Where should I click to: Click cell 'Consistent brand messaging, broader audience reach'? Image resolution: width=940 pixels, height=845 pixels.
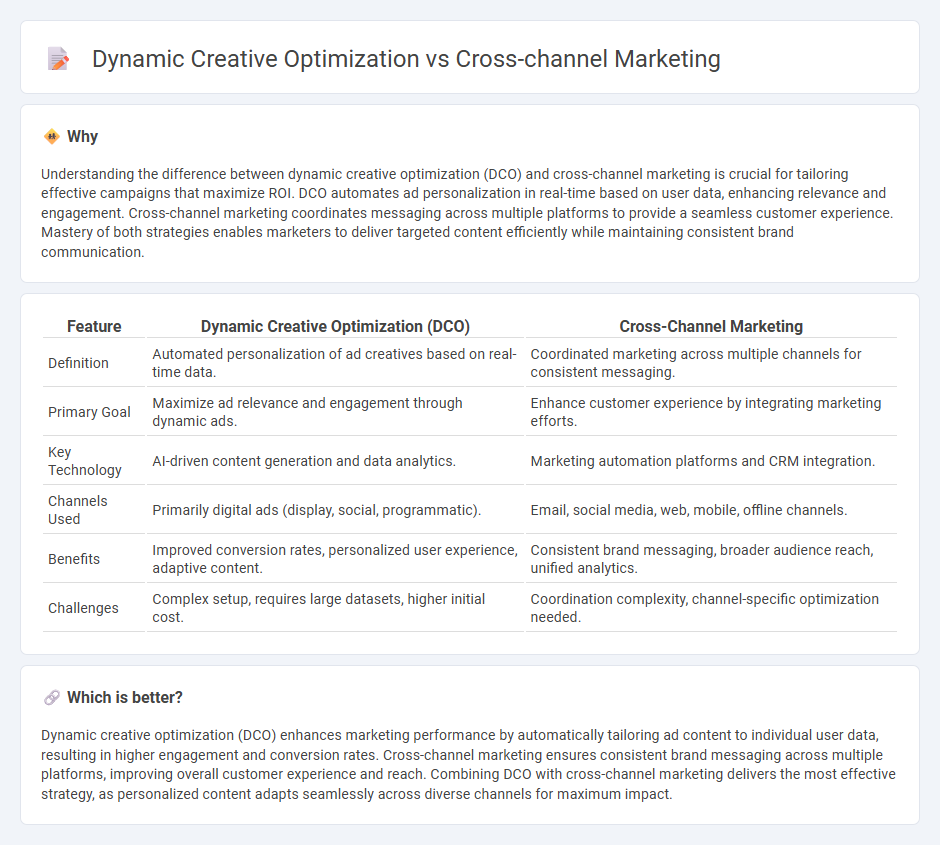point(711,559)
